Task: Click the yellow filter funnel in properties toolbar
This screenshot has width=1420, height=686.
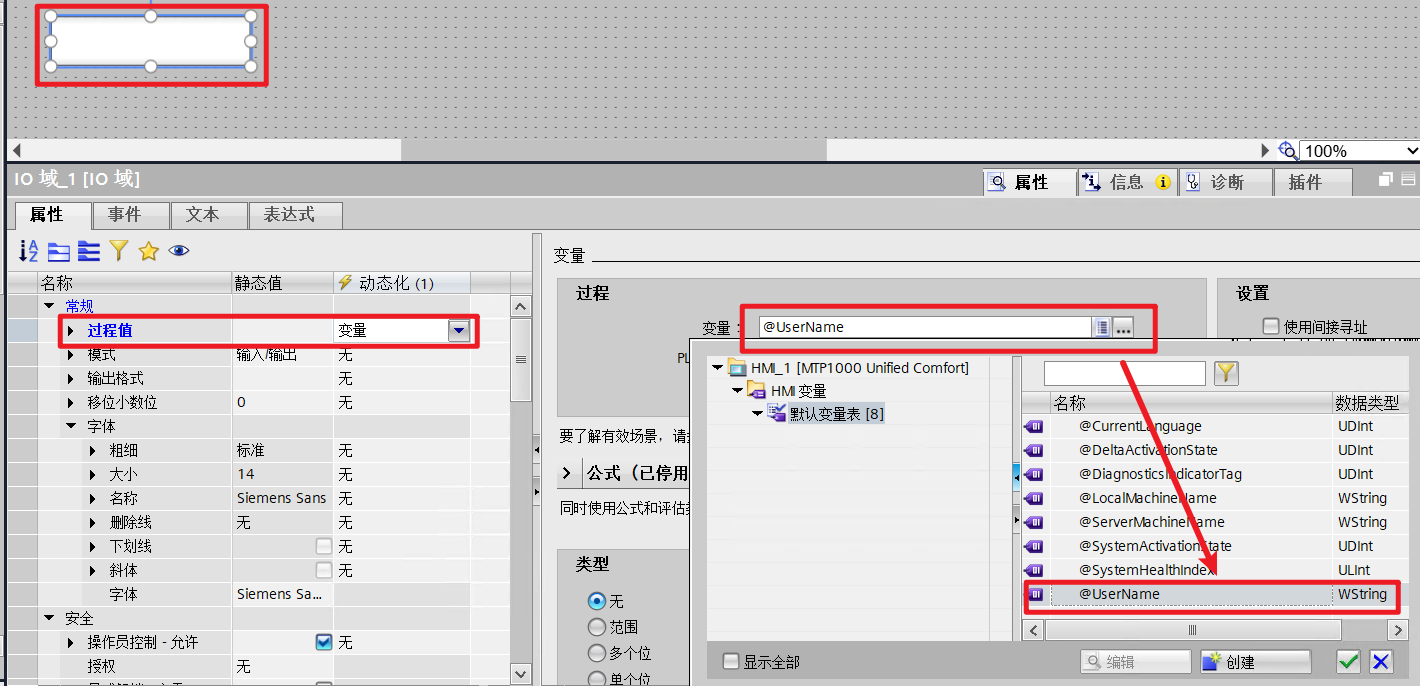Action: (119, 251)
